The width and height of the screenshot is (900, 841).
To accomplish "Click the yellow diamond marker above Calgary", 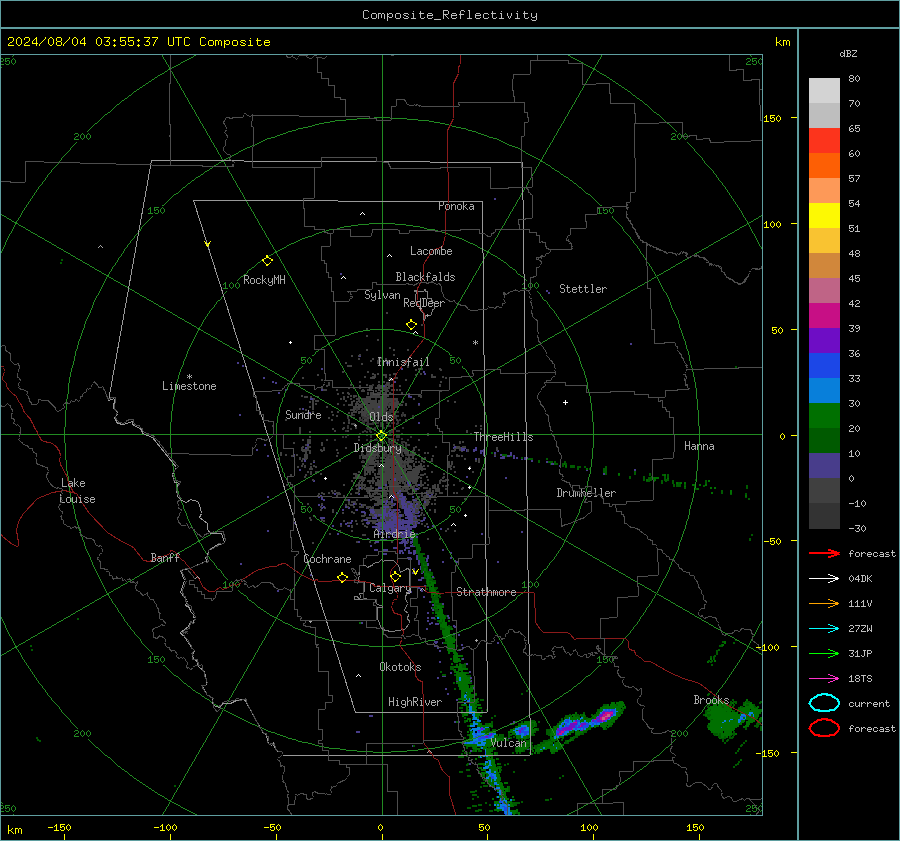I will tap(395, 576).
